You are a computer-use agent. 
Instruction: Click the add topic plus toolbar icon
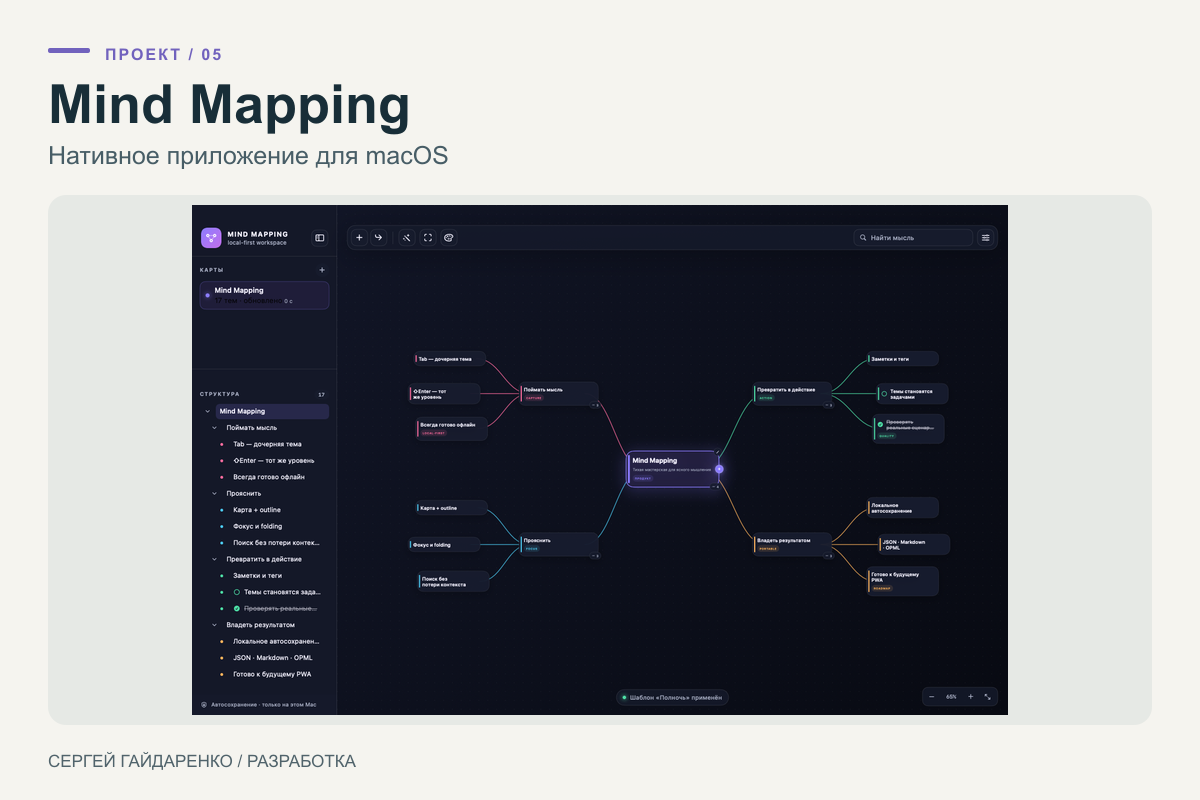pyautogui.click(x=360, y=238)
